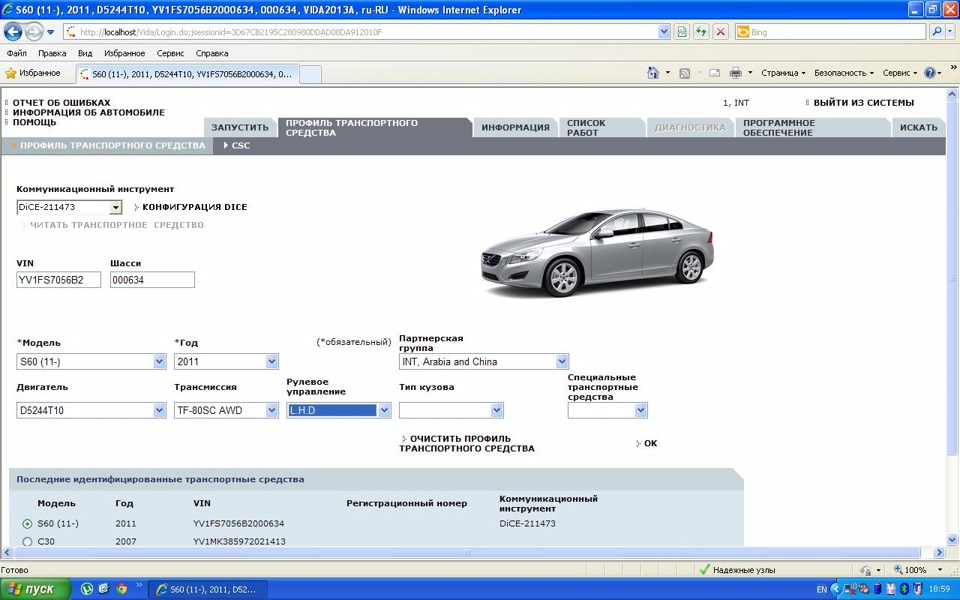This screenshot has height=600, width=960.
Task: Switch to the ИНФОРМАЦИЯ tab
Action: [x=515, y=128]
